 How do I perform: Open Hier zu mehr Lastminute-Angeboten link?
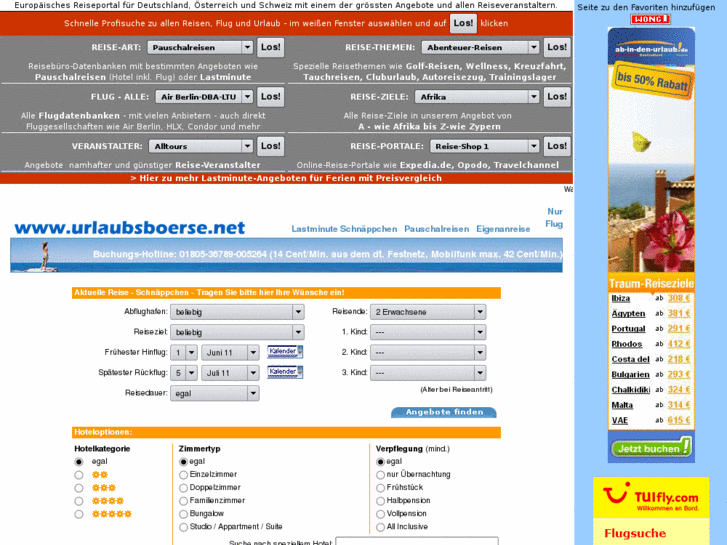point(286,178)
